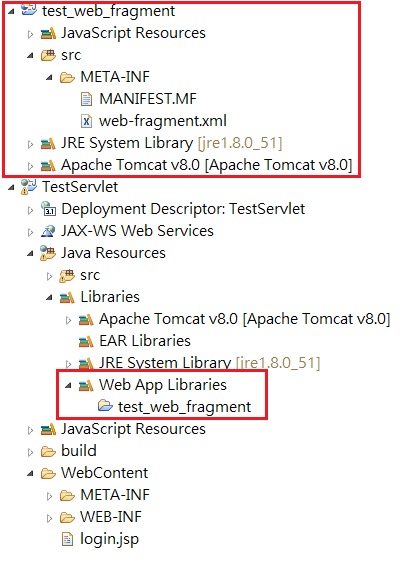The height and width of the screenshot is (562, 407).
Task: Click the WebContent folder icon
Action: pyautogui.click(x=48, y=474)
